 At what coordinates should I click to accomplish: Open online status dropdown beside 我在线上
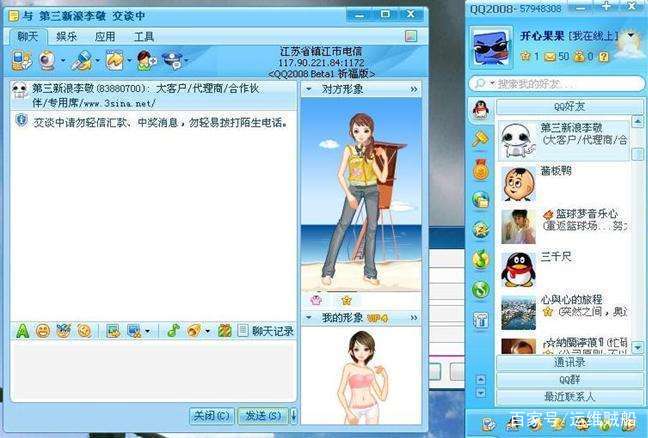pos(631,35)
